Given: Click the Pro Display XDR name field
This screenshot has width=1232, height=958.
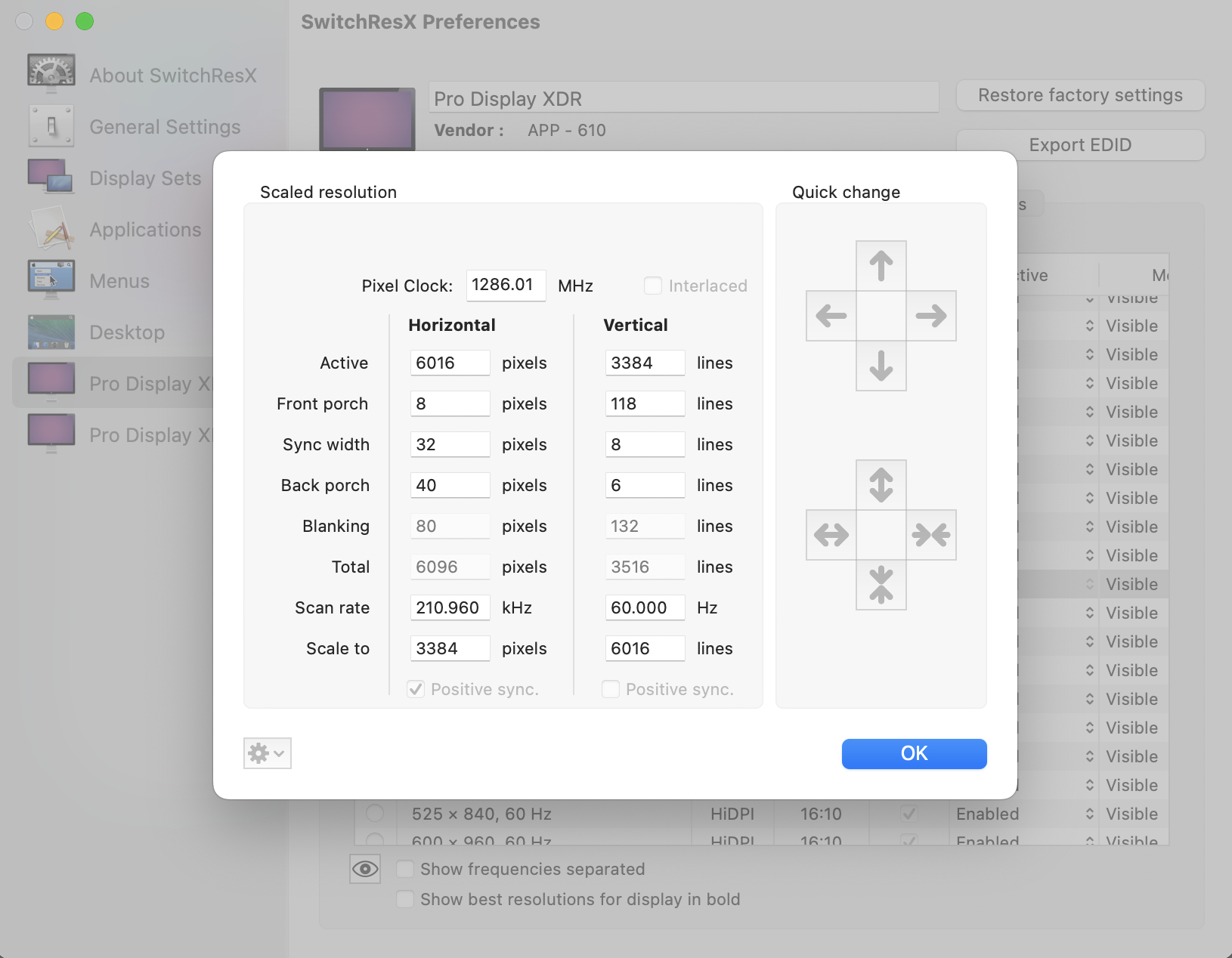Looking at the screenshot, I should [x=684, y=98].
